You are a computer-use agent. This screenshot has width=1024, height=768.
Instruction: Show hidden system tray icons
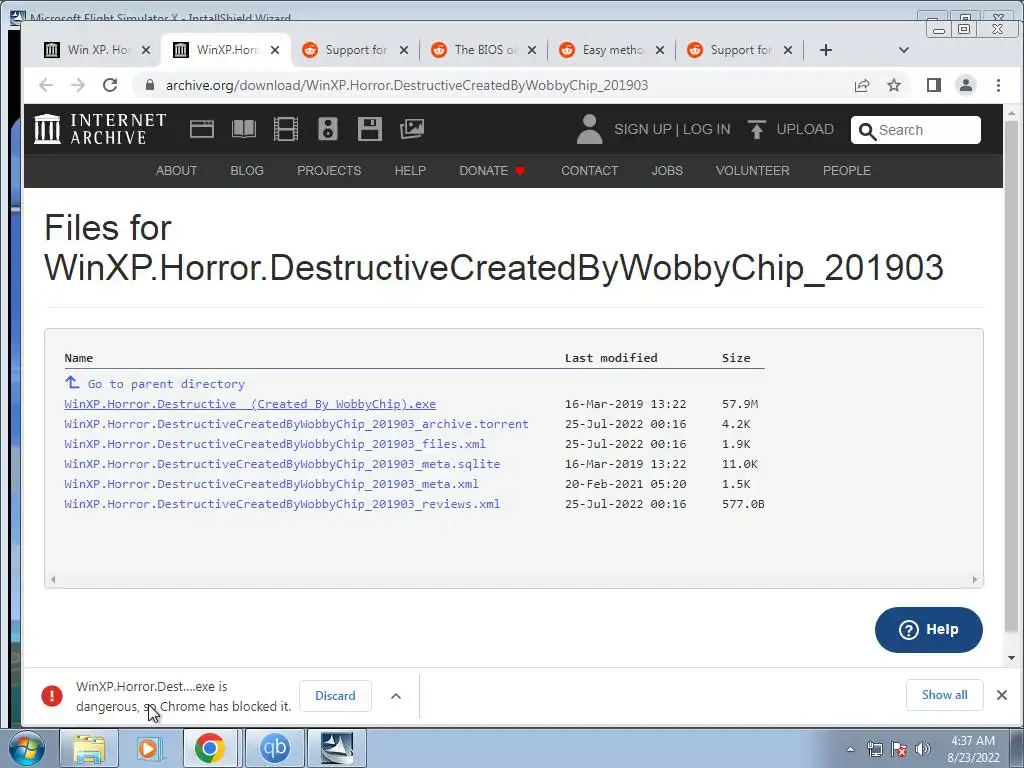[x=850, y=749]
